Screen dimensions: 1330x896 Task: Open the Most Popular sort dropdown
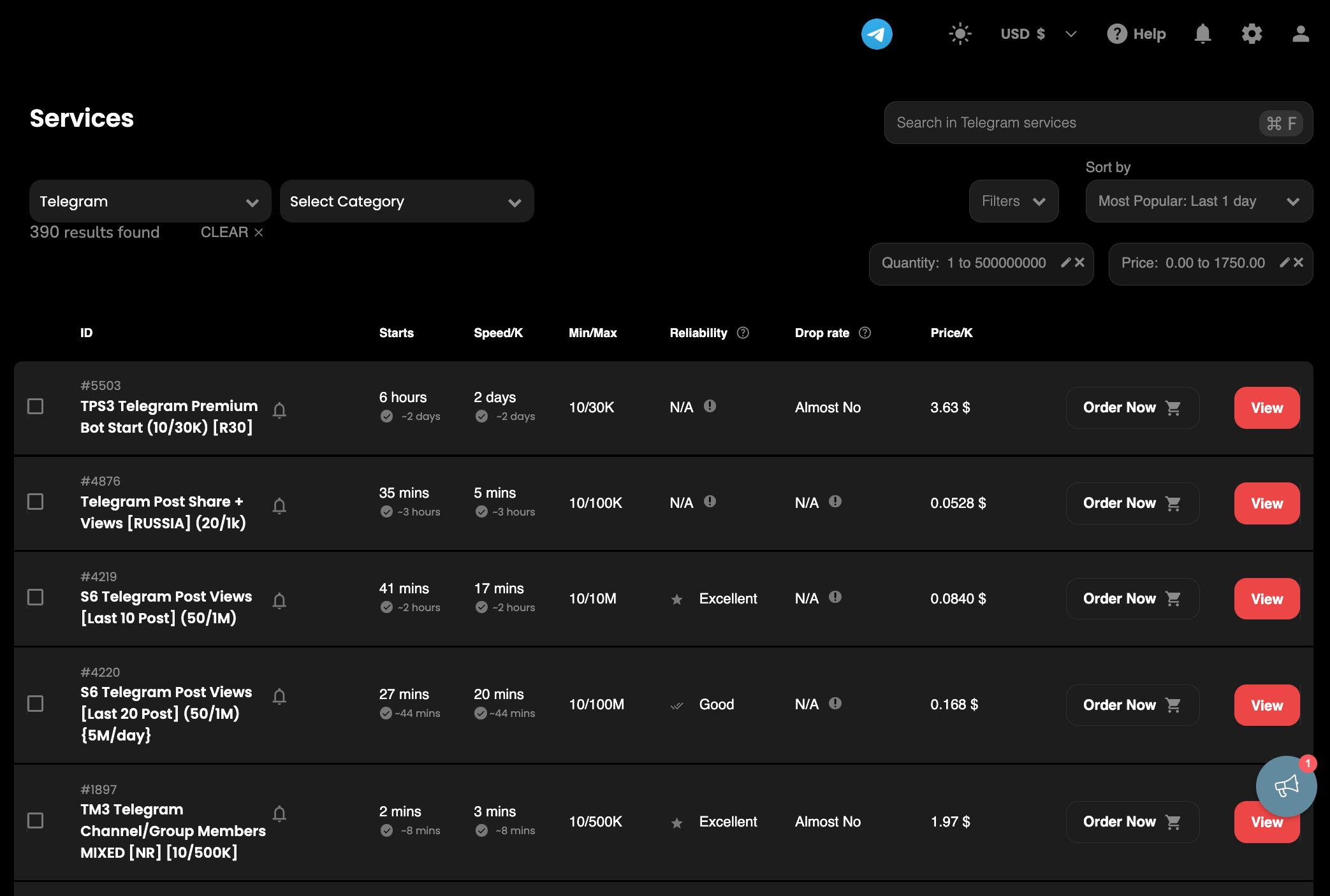coord(1199,201)
